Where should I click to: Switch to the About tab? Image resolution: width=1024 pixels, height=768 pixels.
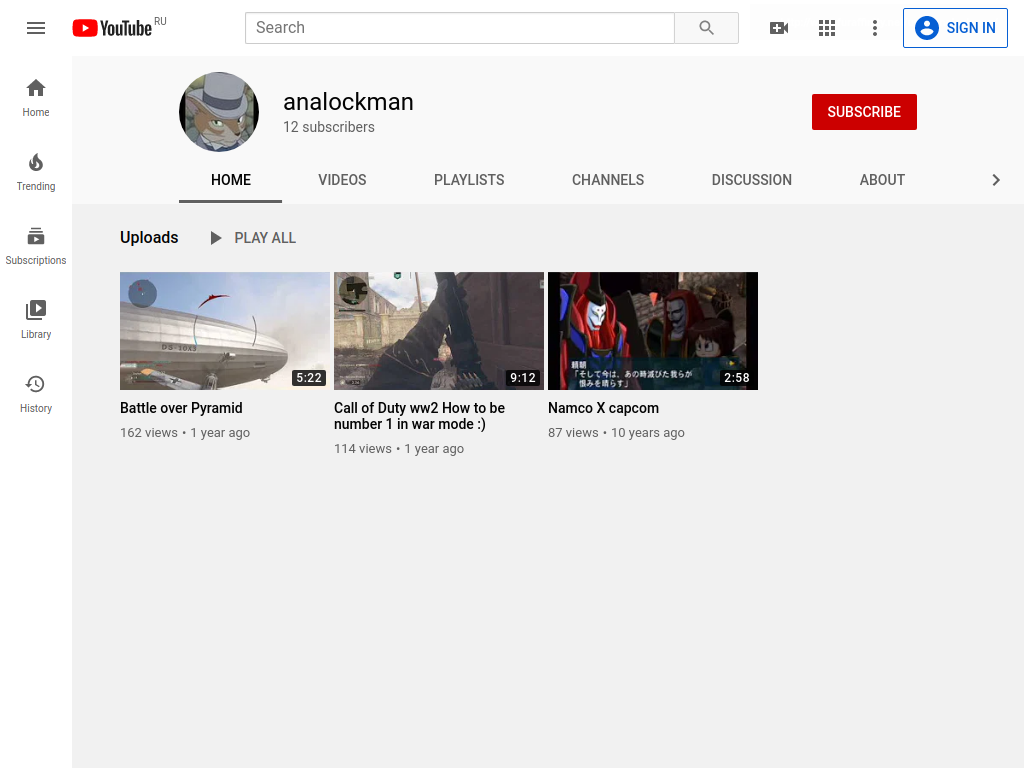pyautogui.click(x=882, y=180)
